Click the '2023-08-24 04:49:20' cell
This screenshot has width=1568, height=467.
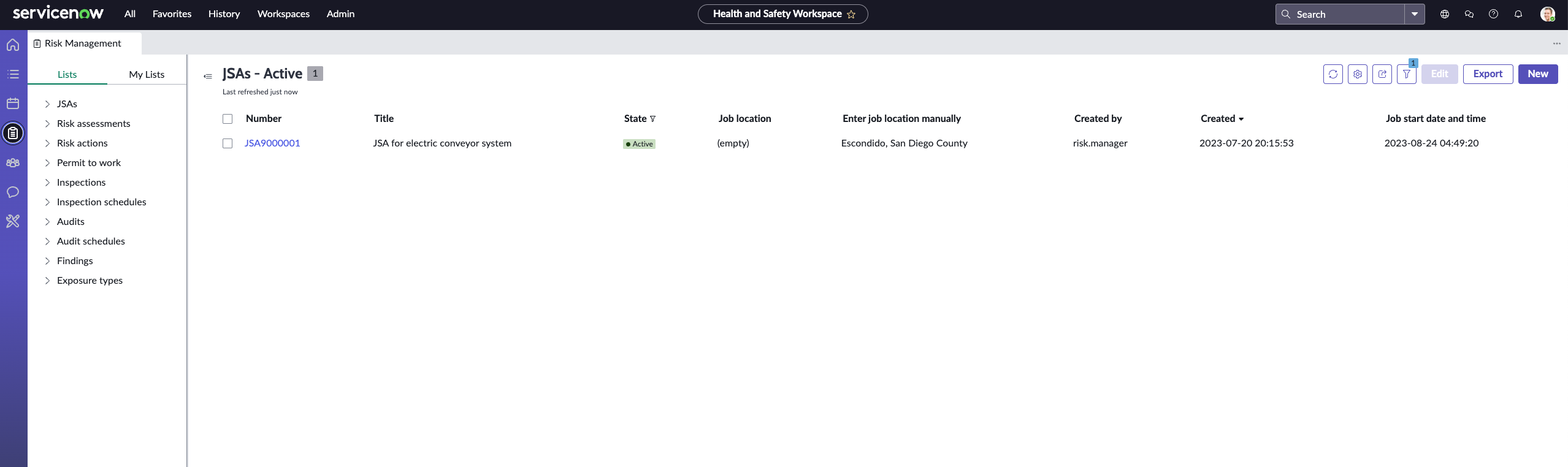[x=1431, y=143]
